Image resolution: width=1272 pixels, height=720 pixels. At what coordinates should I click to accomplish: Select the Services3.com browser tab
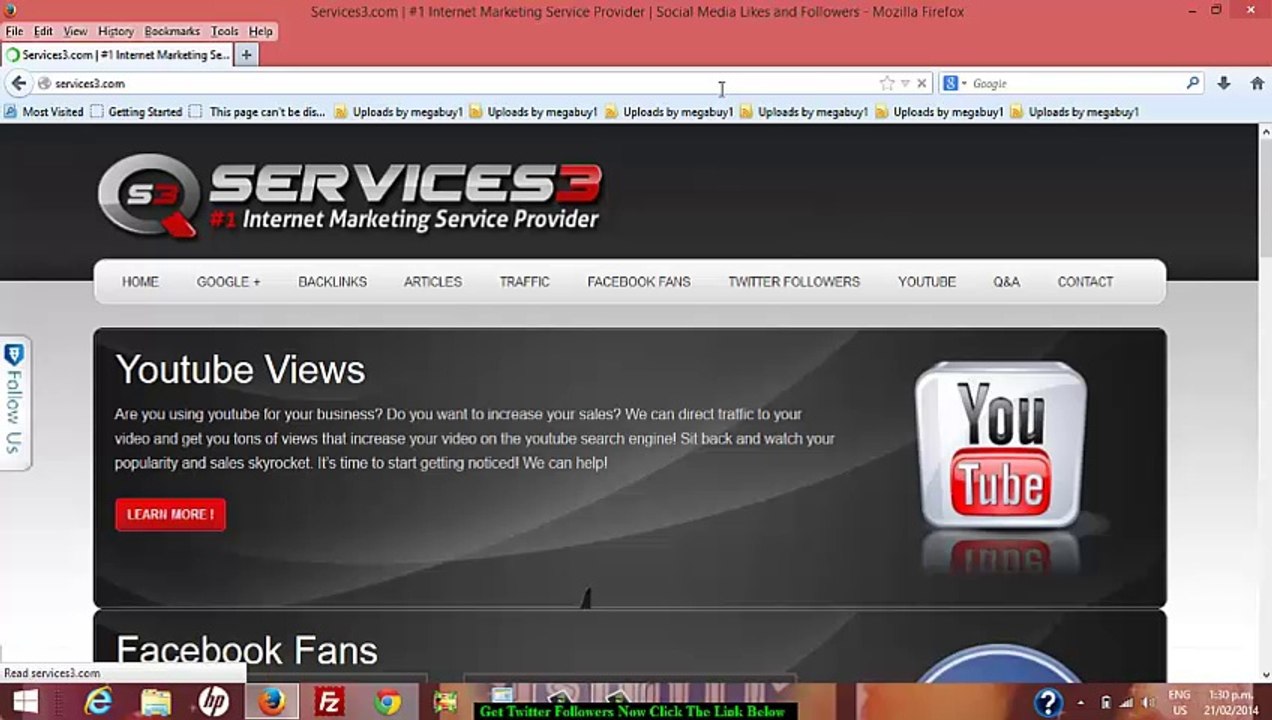(118, 55)
